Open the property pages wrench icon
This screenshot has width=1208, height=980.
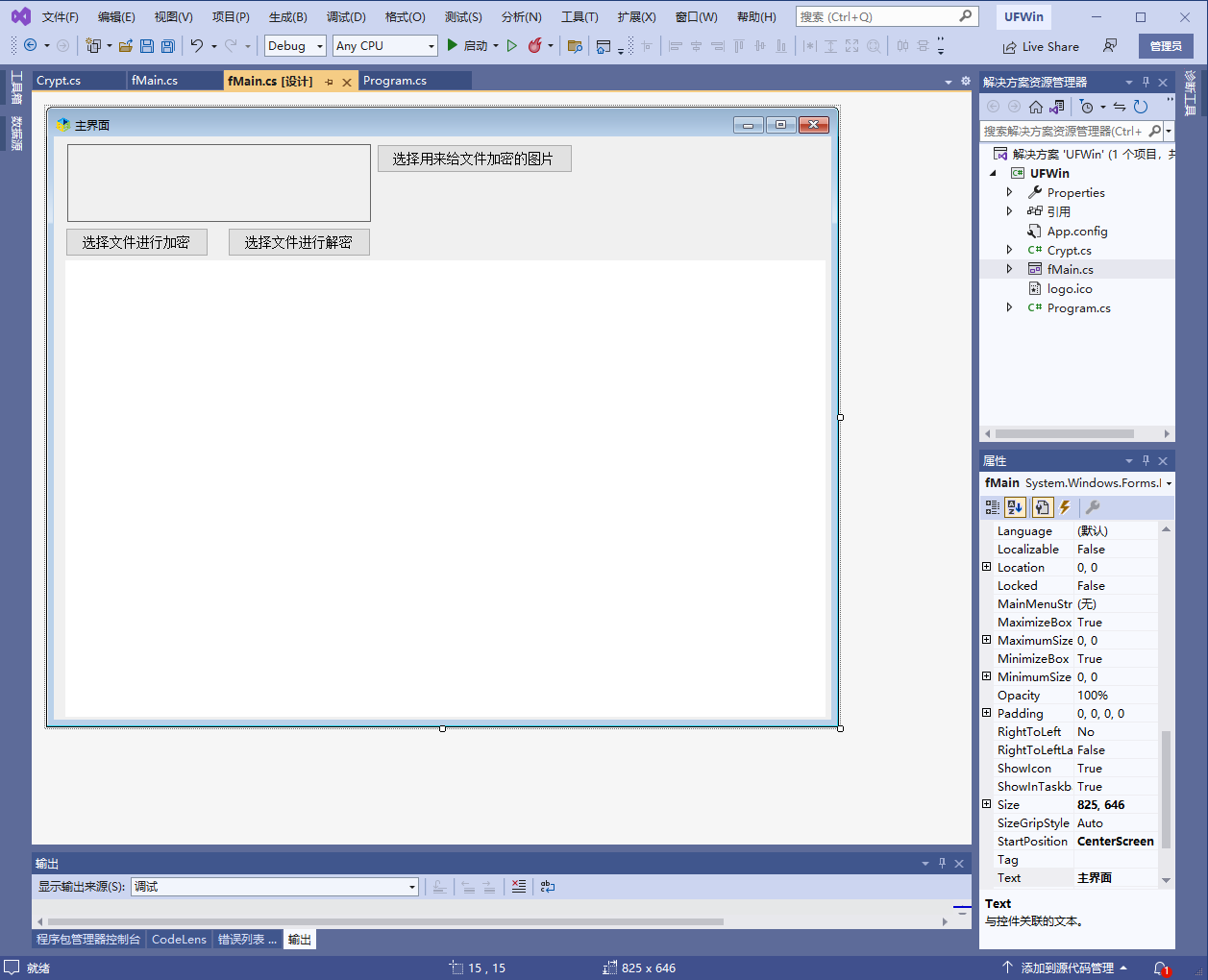coord(1093,507)
